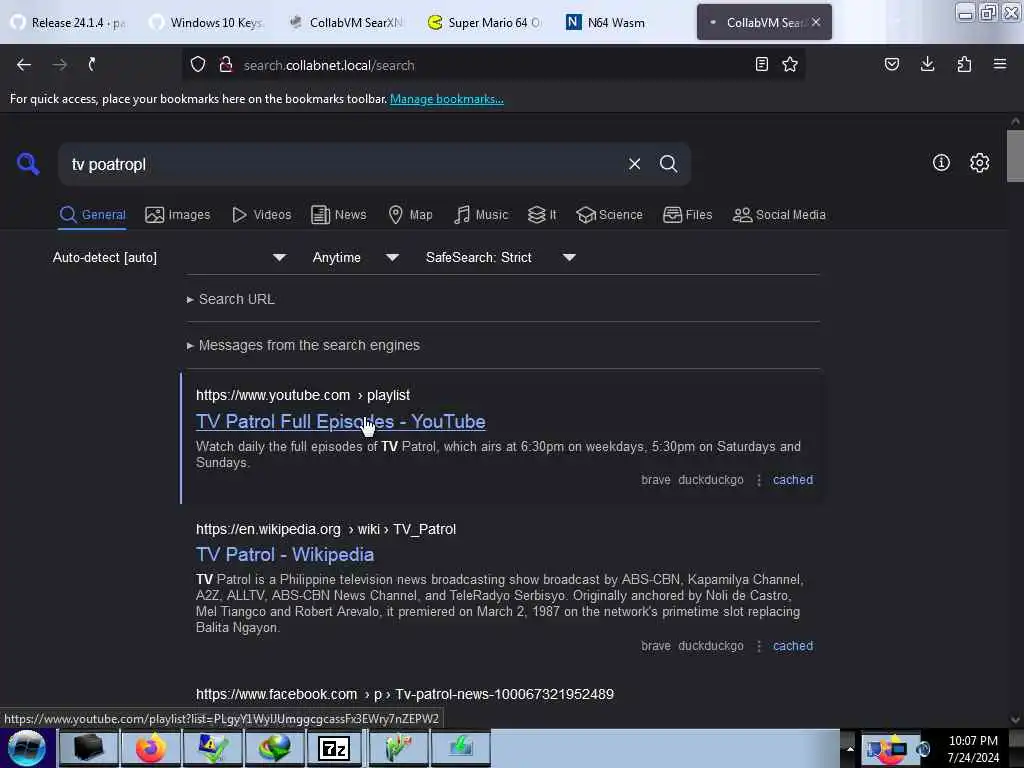This screenshot has height=768, width=1024.
Task: Switch to N64 Wasm browser tab
Action: pos(624,22)
